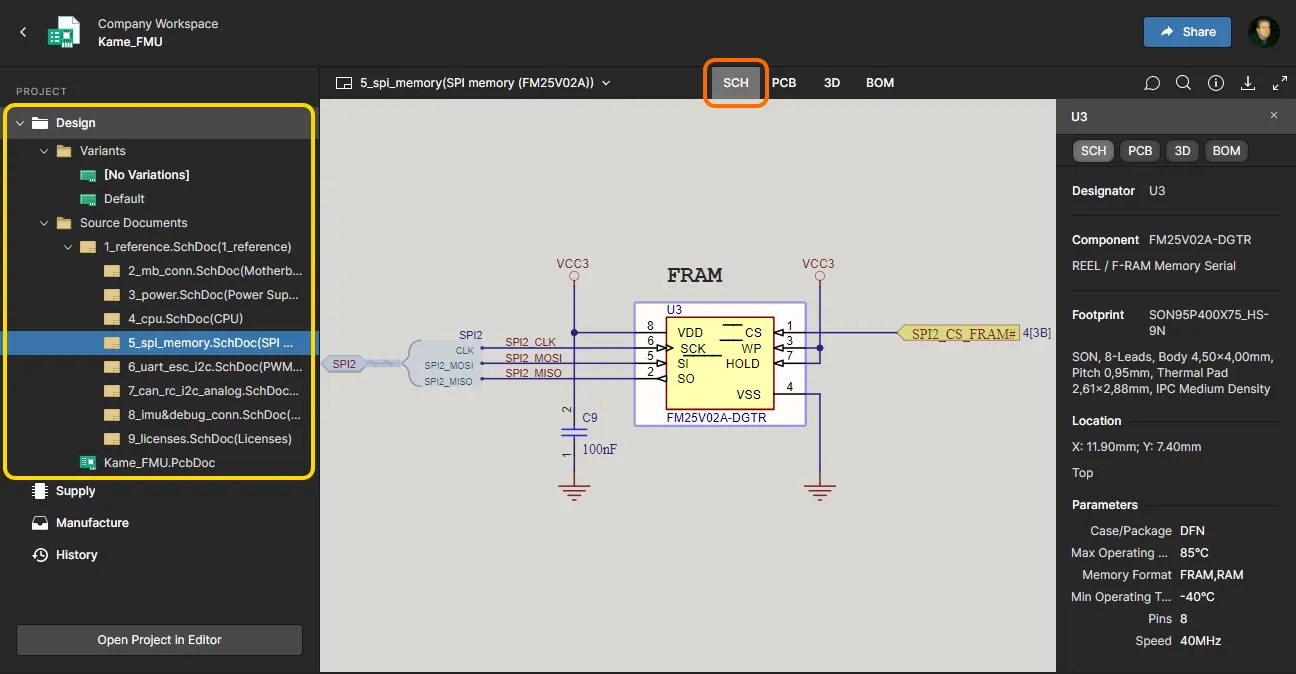This screenshot has width=1296, height=674.
Task: Click the Source Documents folder icon
Action: [64, 223]
